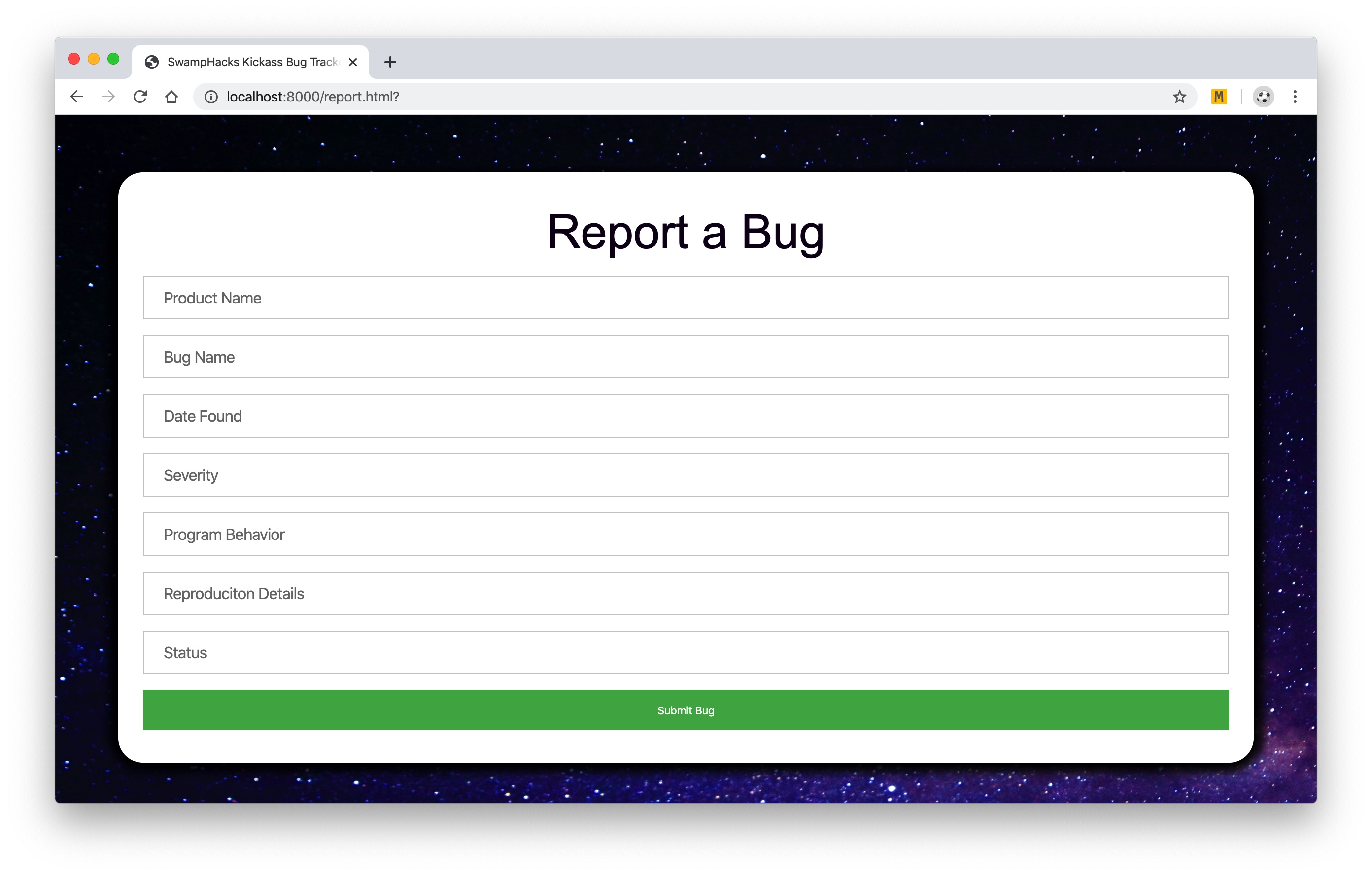Focus the Date Found input
The image size is (1372, 876).
click(x=686, y=416)
